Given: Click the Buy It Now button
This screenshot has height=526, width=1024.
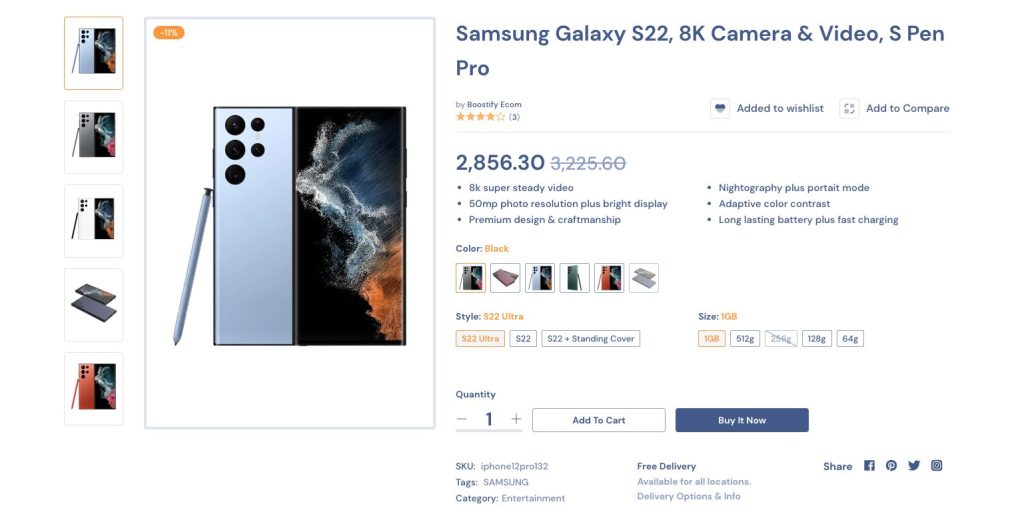Looking at the screenshot, I should [x=742, y=420].
